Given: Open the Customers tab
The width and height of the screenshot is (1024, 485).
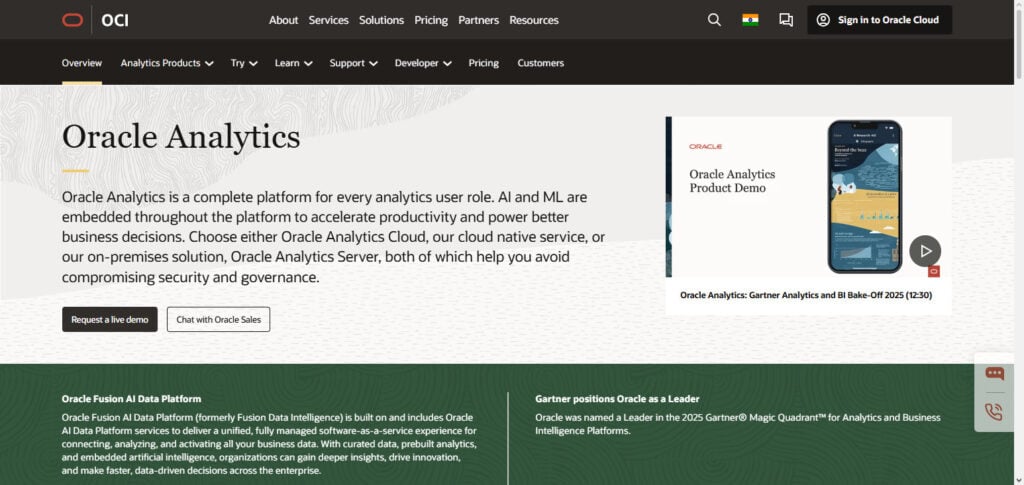Looking at the screenshot, I should (541, 63).
